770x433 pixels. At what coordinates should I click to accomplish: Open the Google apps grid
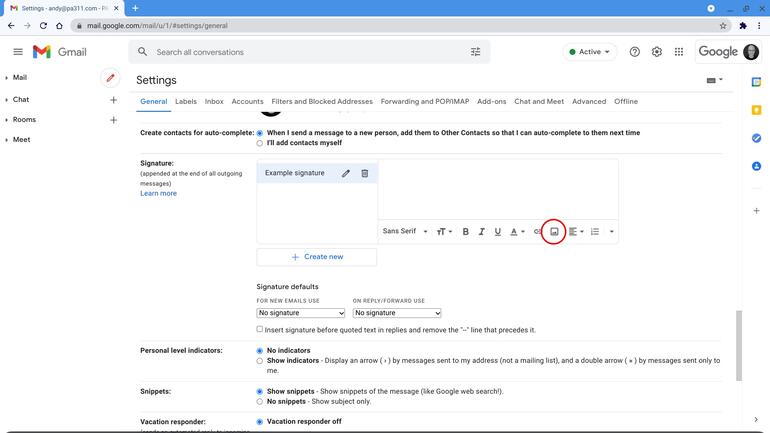pyautogui.click(x=679, y=52)
